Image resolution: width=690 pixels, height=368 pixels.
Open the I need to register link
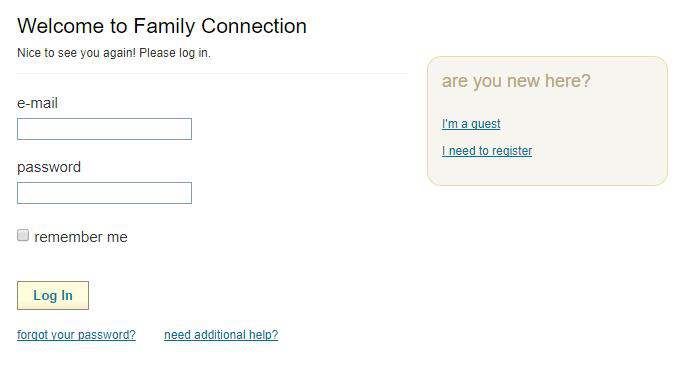click(x=487, y=151)
